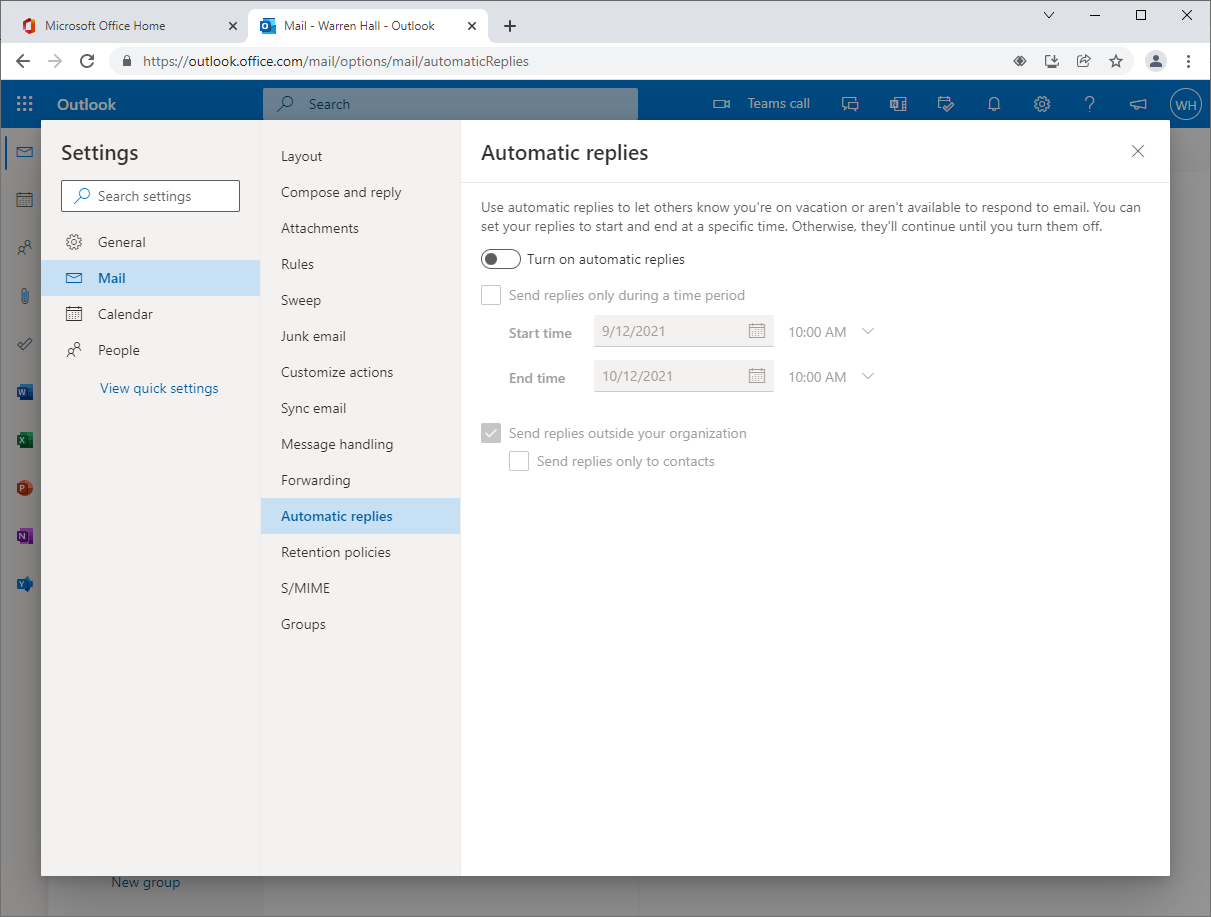Image resolution: width=1211 pixels, height=917 pixels.
Task: Open the People app icon
Action: point(24,248)
